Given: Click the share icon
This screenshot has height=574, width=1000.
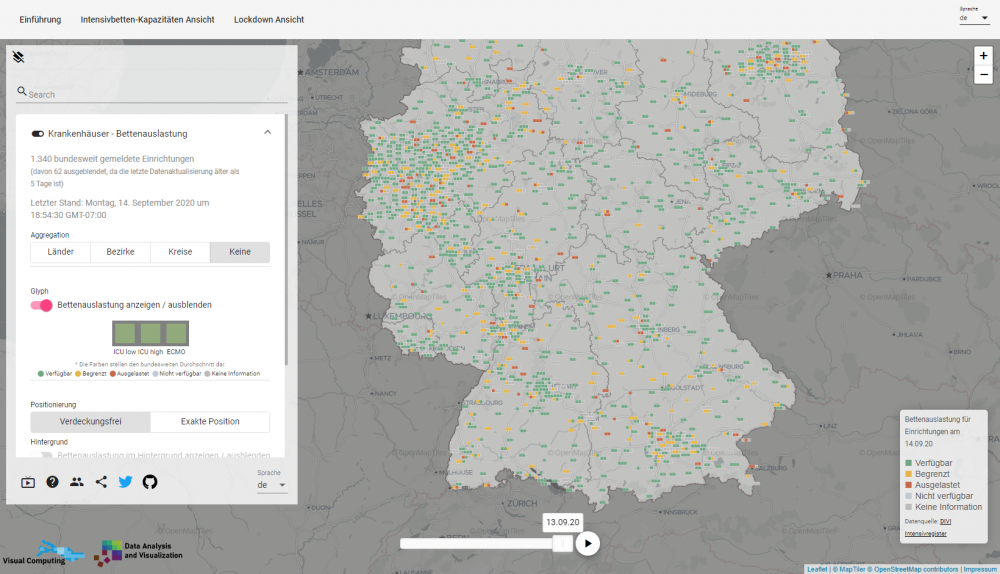Looking at the screenshot, I should point(101,482).
